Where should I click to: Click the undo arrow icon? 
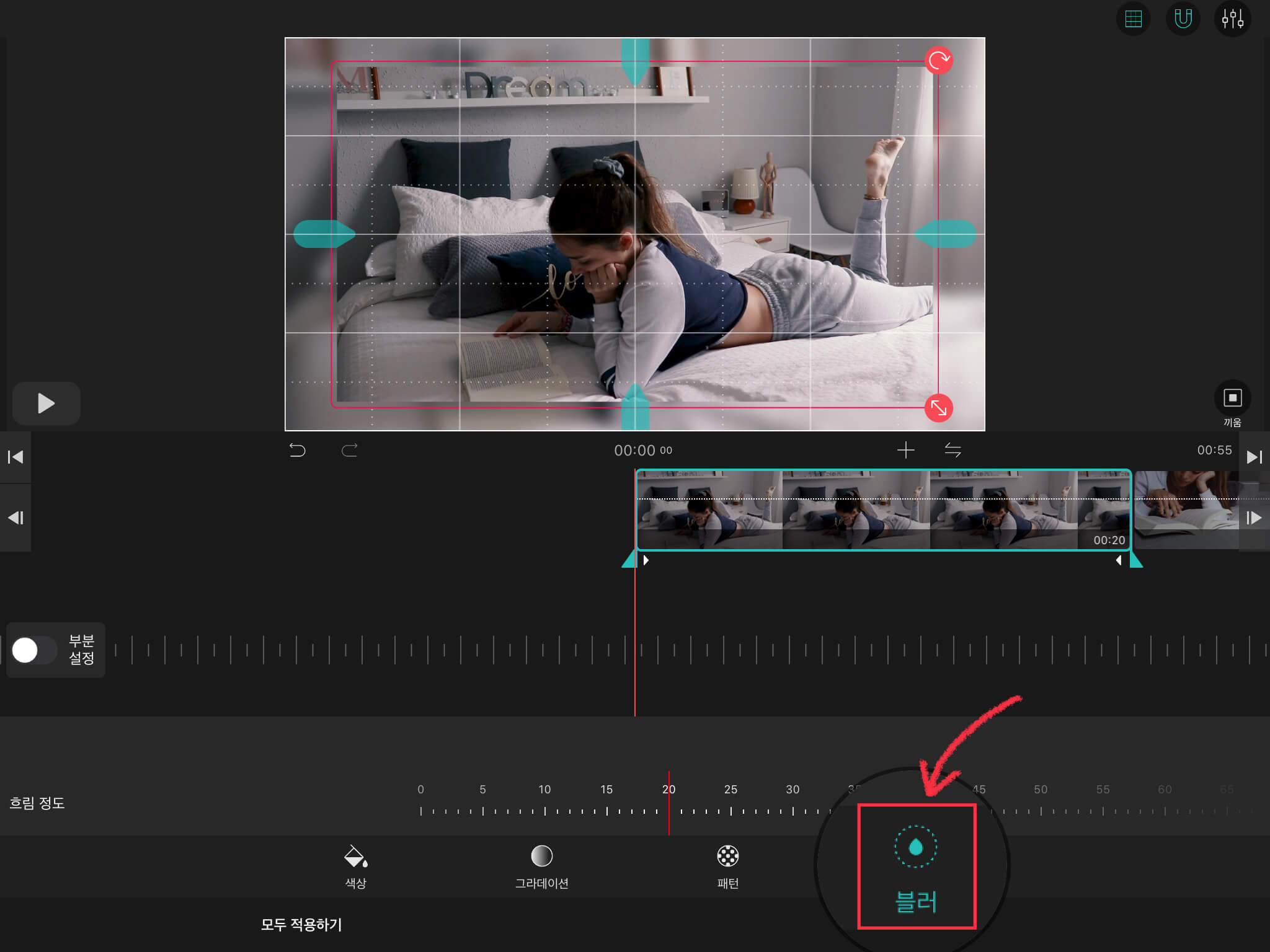pos(298,450)
